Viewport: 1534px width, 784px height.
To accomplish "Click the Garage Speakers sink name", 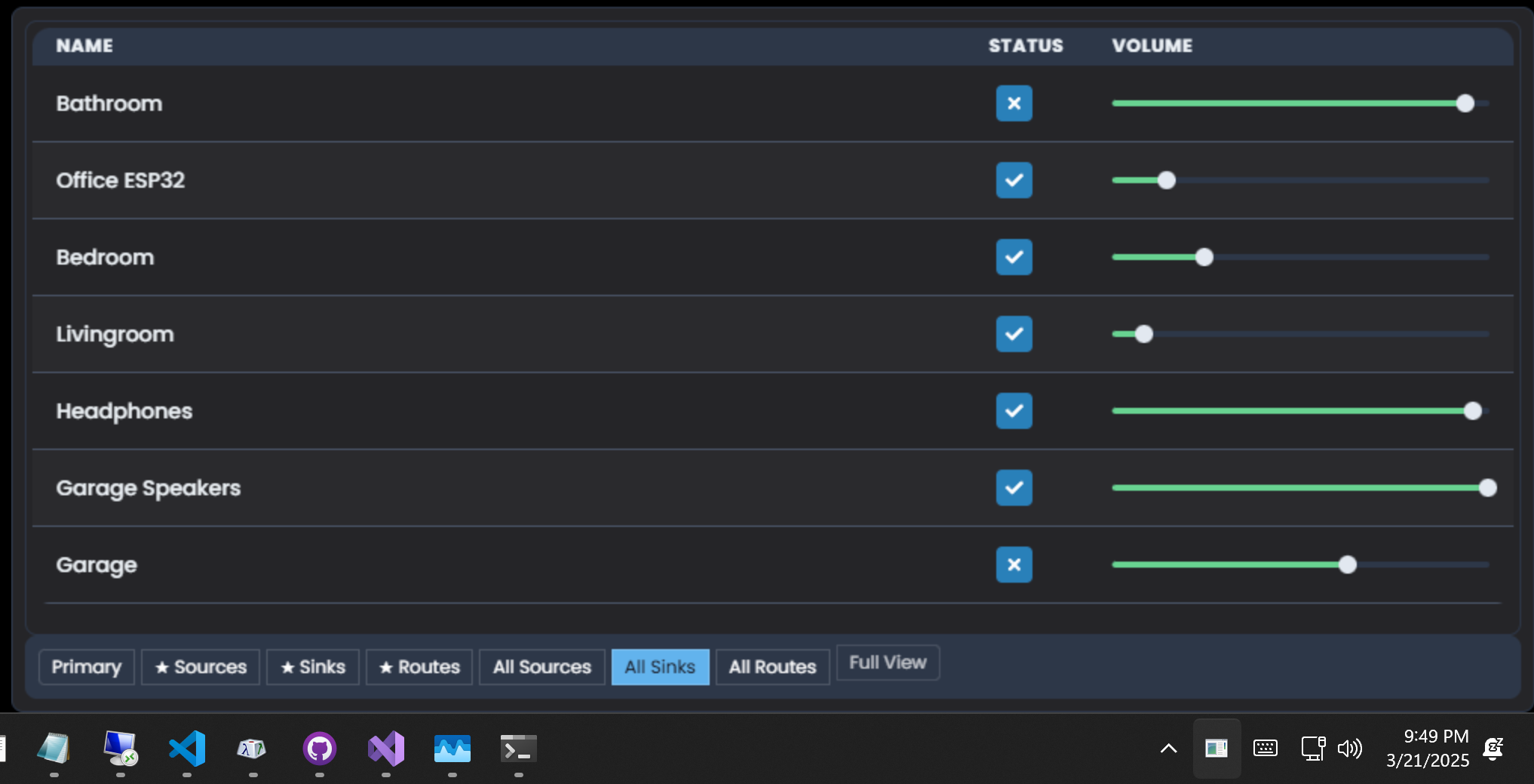I will coord(149,488).
